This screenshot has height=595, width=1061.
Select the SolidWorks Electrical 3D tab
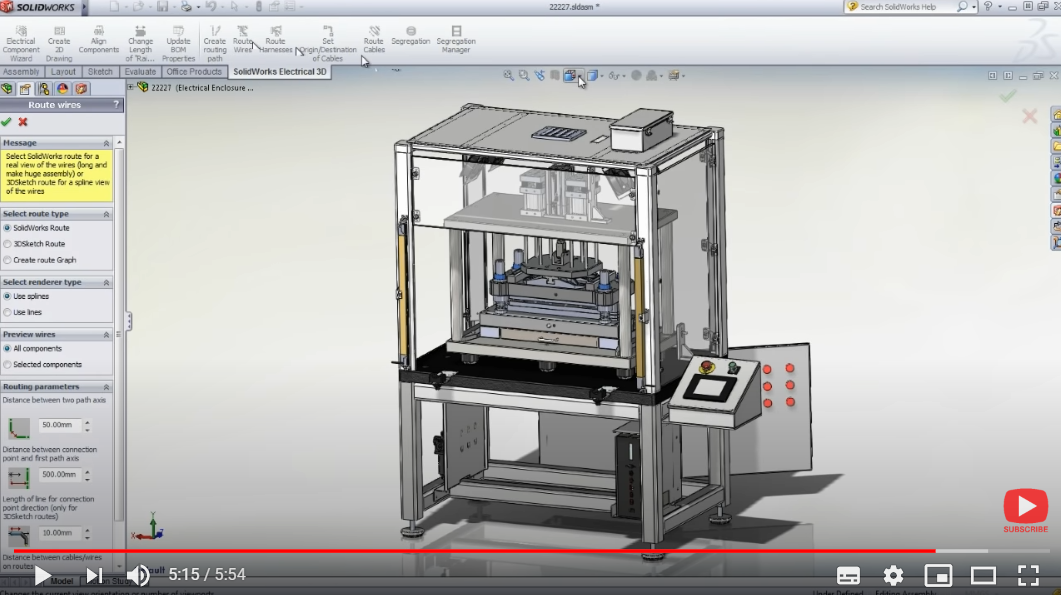pyautogui.click(x=279, y=72)
